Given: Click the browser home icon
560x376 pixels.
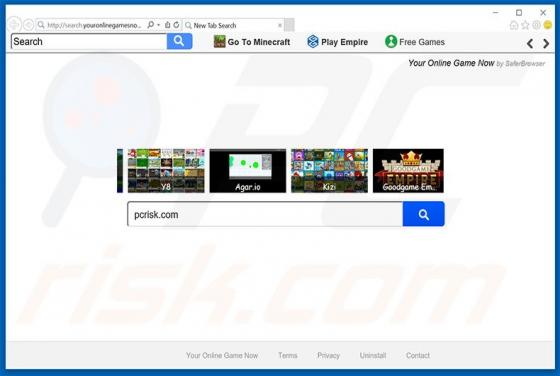Looking at the screenshot, I should coord(514,25).
